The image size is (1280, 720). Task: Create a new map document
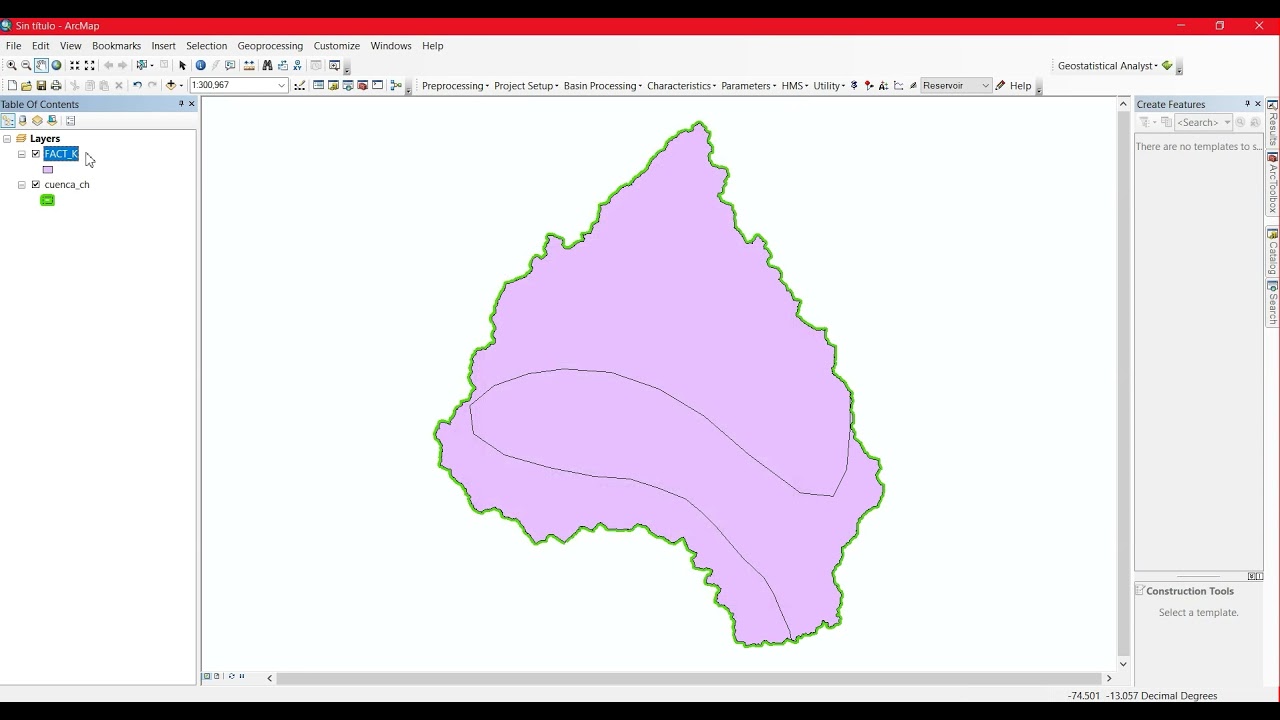pyautogui.click(x=12, y=86)
